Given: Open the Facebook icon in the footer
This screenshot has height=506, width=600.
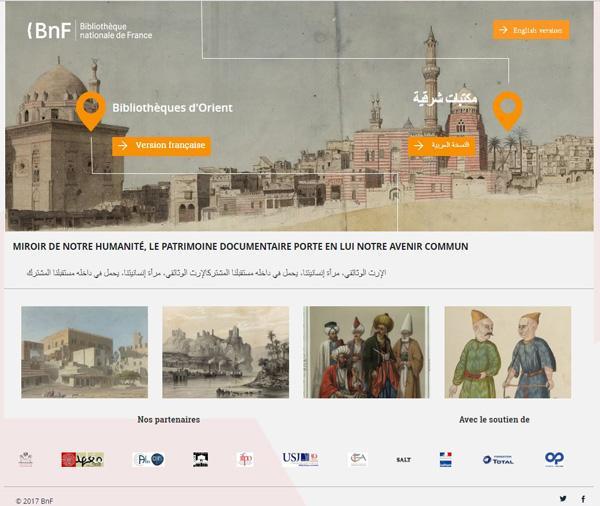Looking at the screenshot, I should pyautogui.click(x=583, y=498).
